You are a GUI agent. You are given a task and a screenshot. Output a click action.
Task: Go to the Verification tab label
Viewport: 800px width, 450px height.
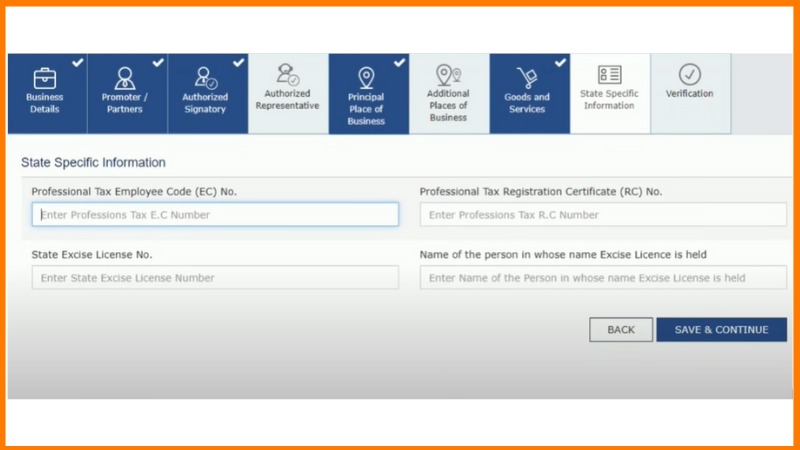coord(689,93)
